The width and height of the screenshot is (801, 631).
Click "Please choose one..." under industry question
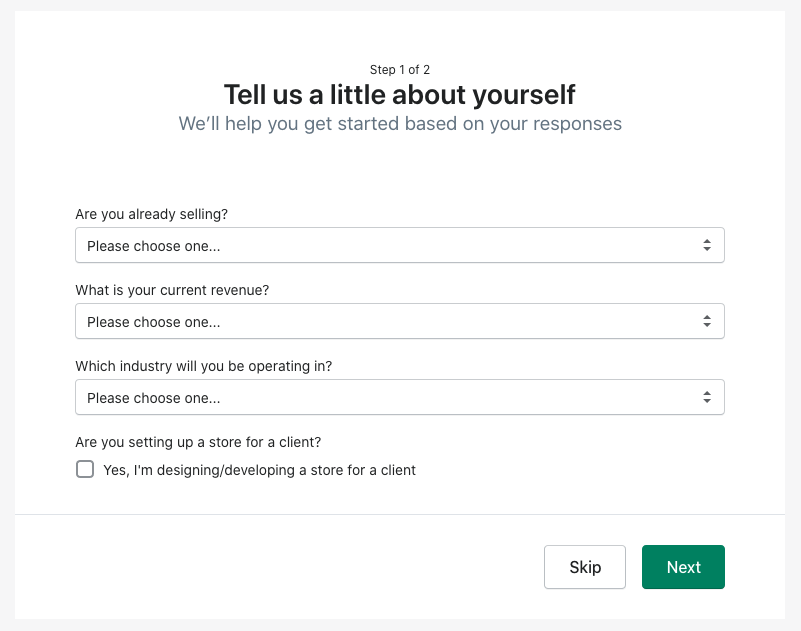tap(153, 399)
